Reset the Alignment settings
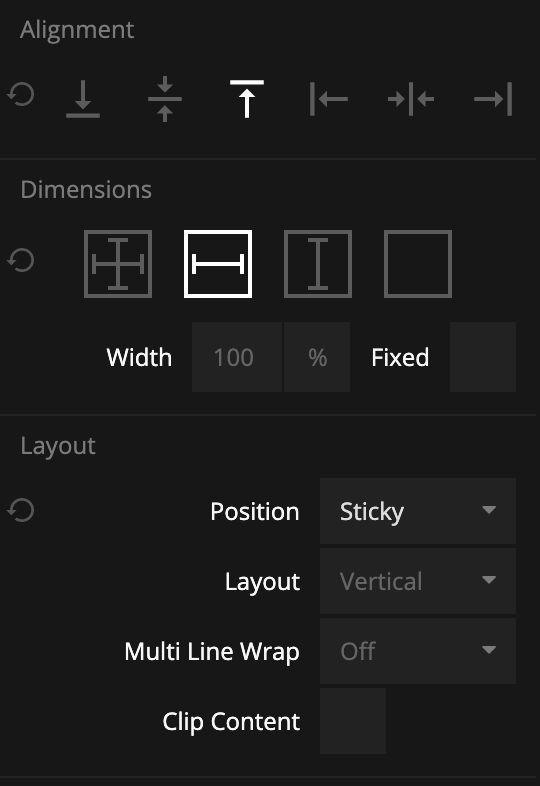This screenshot has width=540, height=786. pyautogui.click(x=21, y=95)
